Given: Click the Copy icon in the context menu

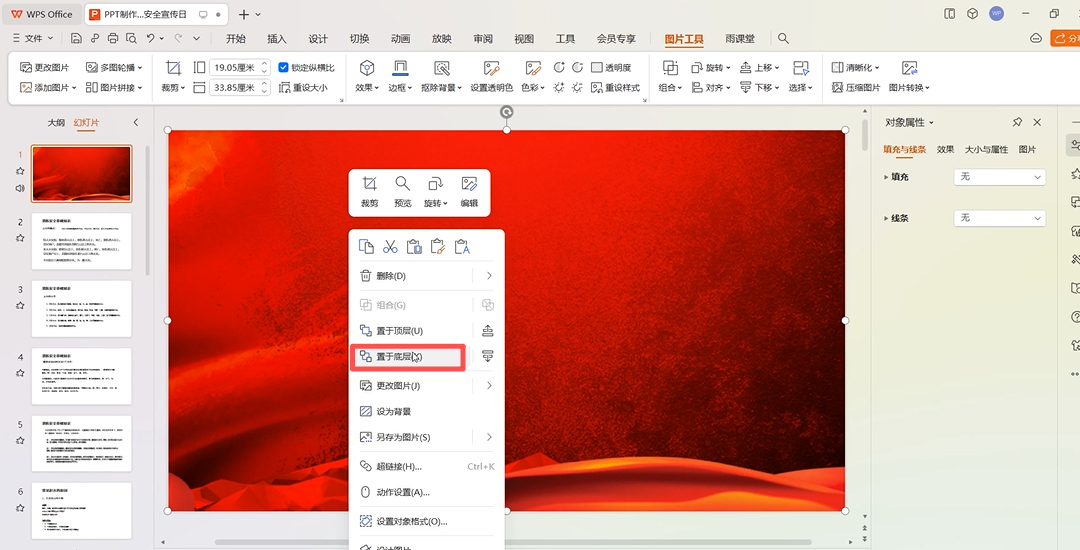Looking at the screenshot, I should [366, 247].
